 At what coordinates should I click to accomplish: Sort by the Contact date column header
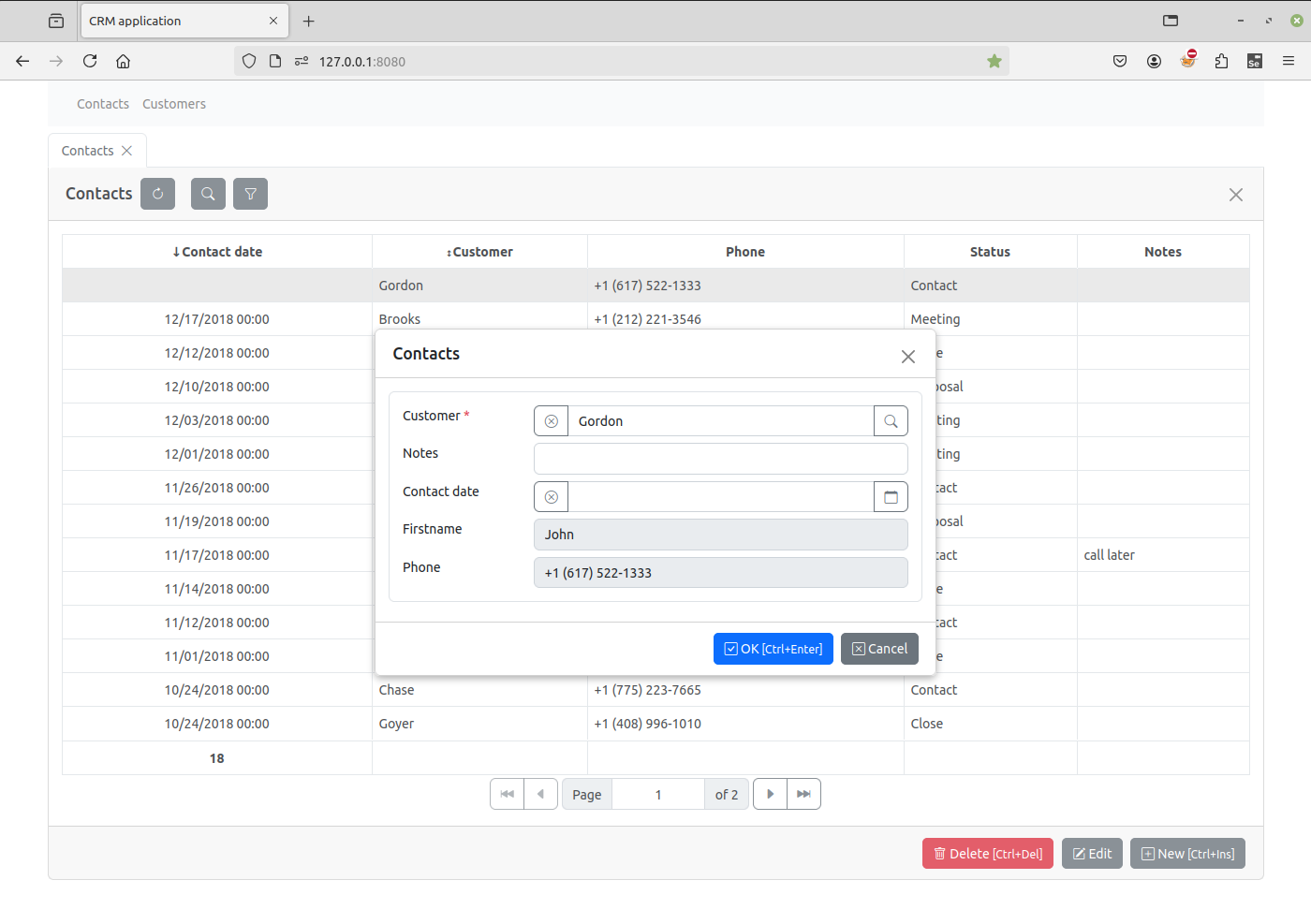(x=217, y=252)
